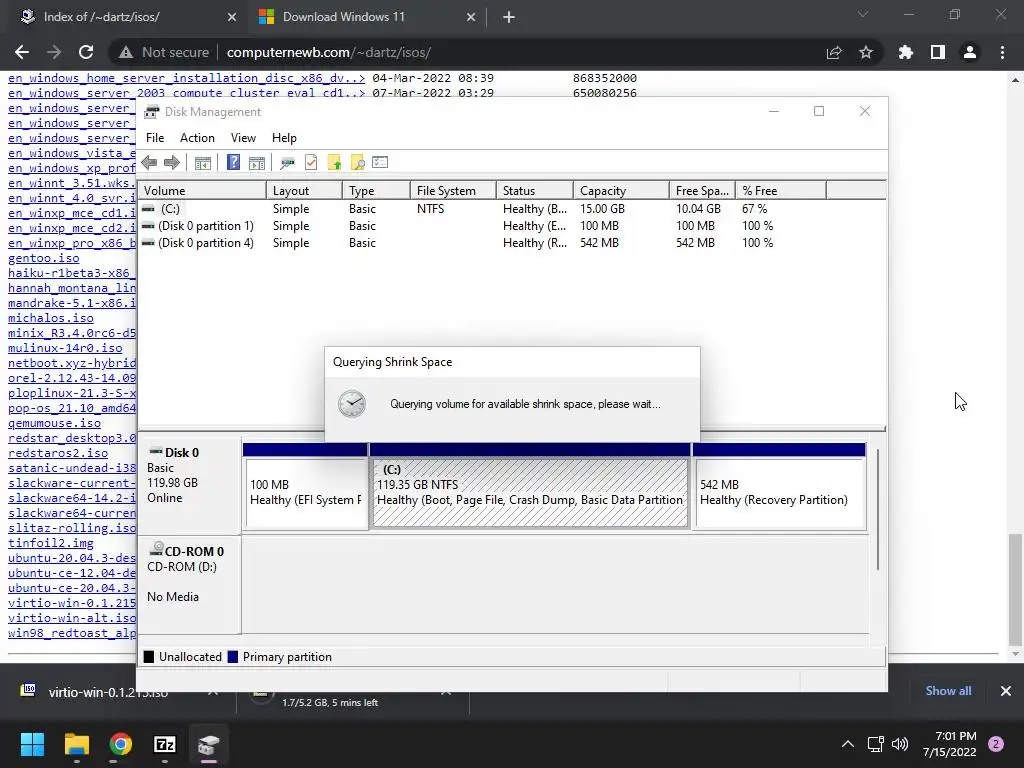Screen dimensions: 1024x768
Task: Open the File menu in Disk Management
Action: (x=155, y=138)
